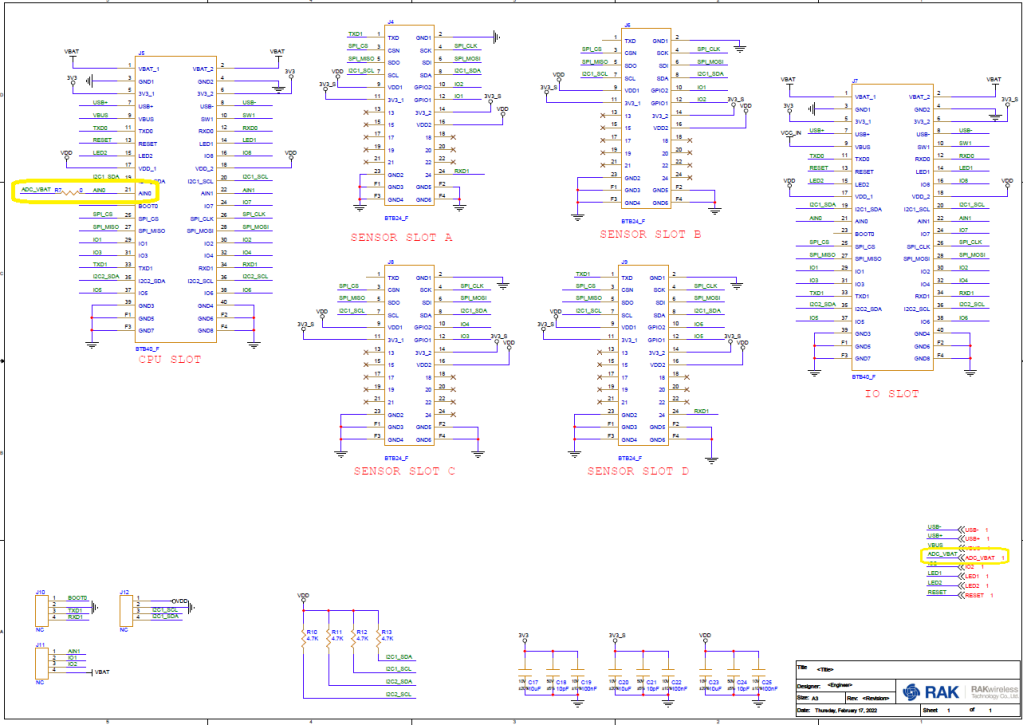Select the R13 4.7K pull-up resistor

[378, 639]
